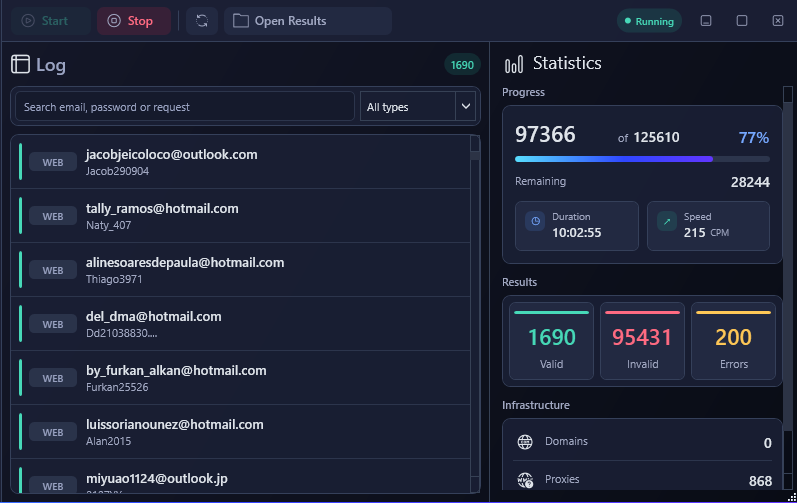This screenshot has height=503, width=797.
Task: Expand the chevron arrow beside All types
Action: click(466, 106)
